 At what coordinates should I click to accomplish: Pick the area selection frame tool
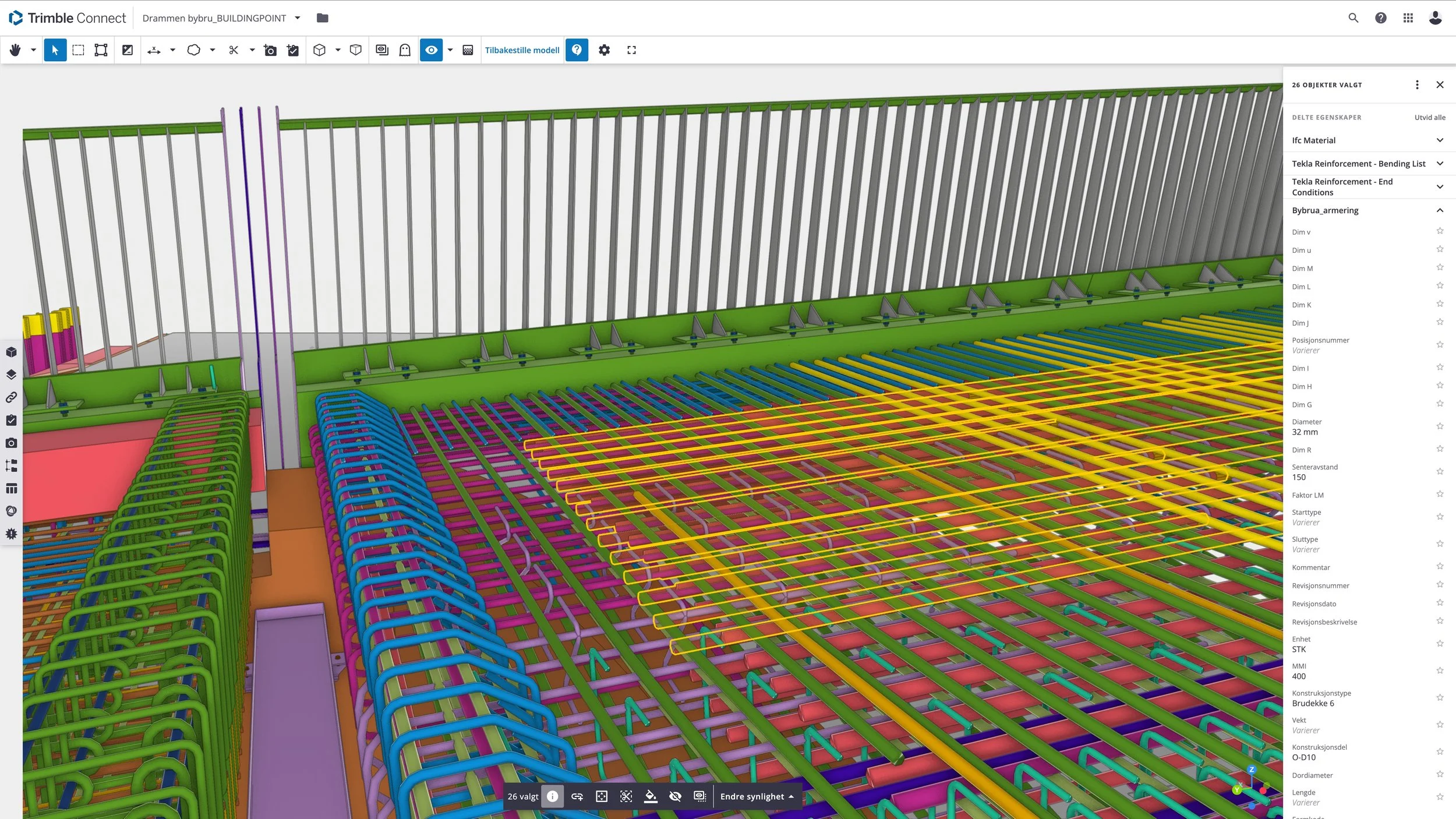pyautogui.click(x=101, y=50)
